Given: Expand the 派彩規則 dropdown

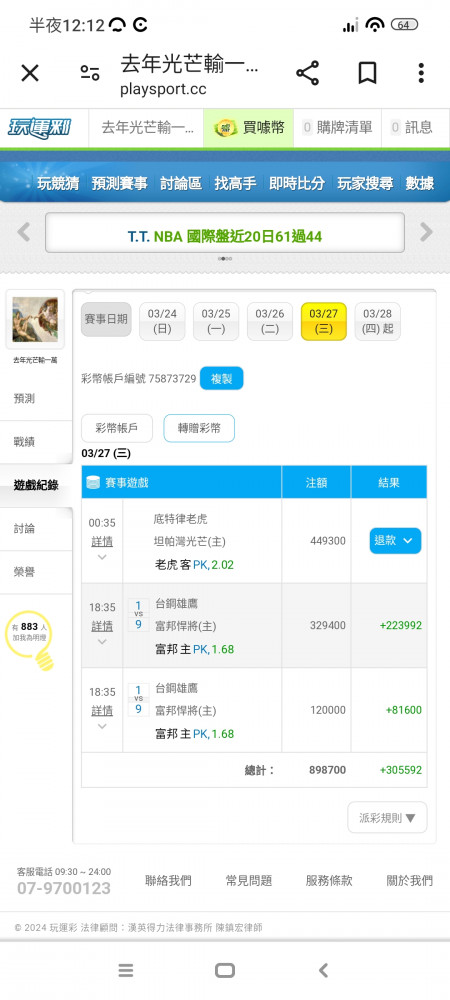Looking at the screenshot, I should point(387,818).
